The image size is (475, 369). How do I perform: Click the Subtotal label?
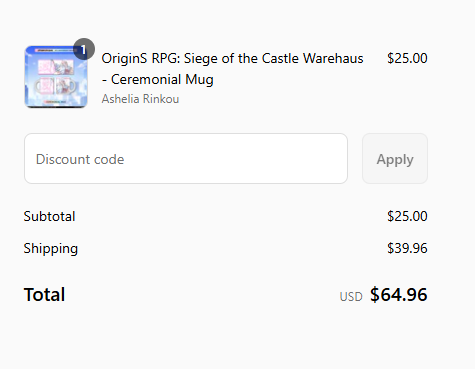[x=49, y=216]
